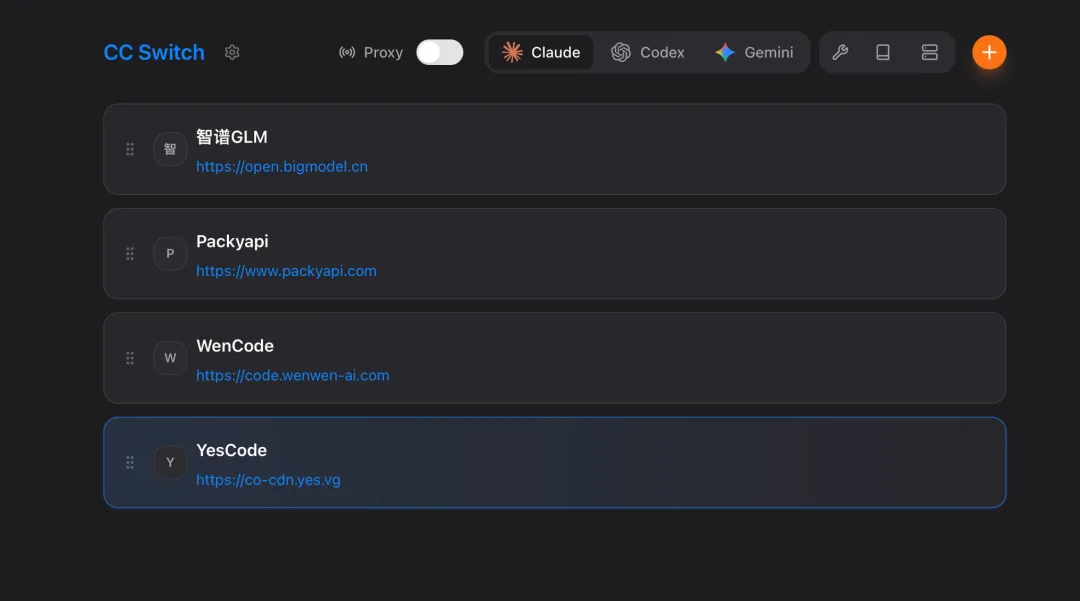The width and height of the screenshot is (1080, 601).
Task: Open the https://code.wenwen-ai.com link
Action: point(293,375)
